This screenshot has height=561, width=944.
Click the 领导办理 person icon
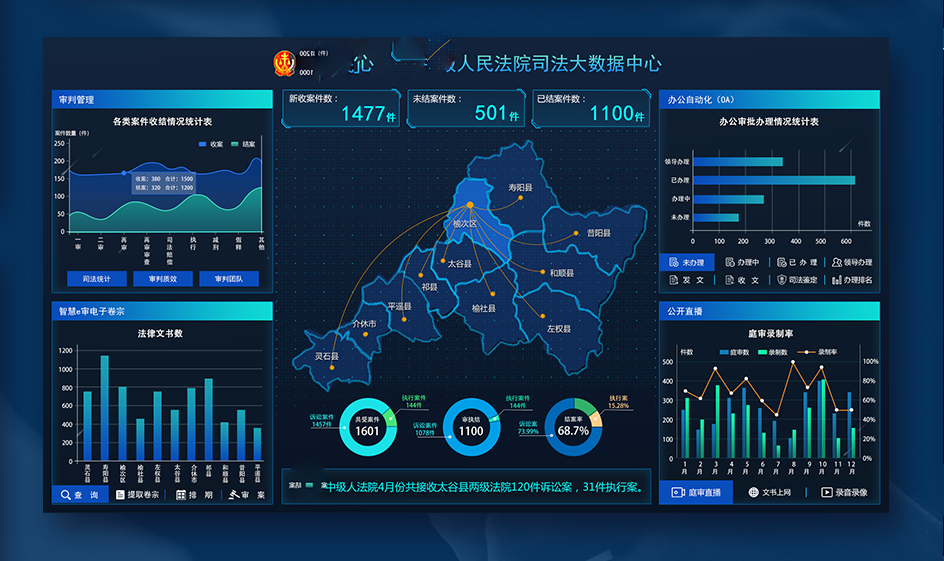pyautogui.click(x=836, y=262)
